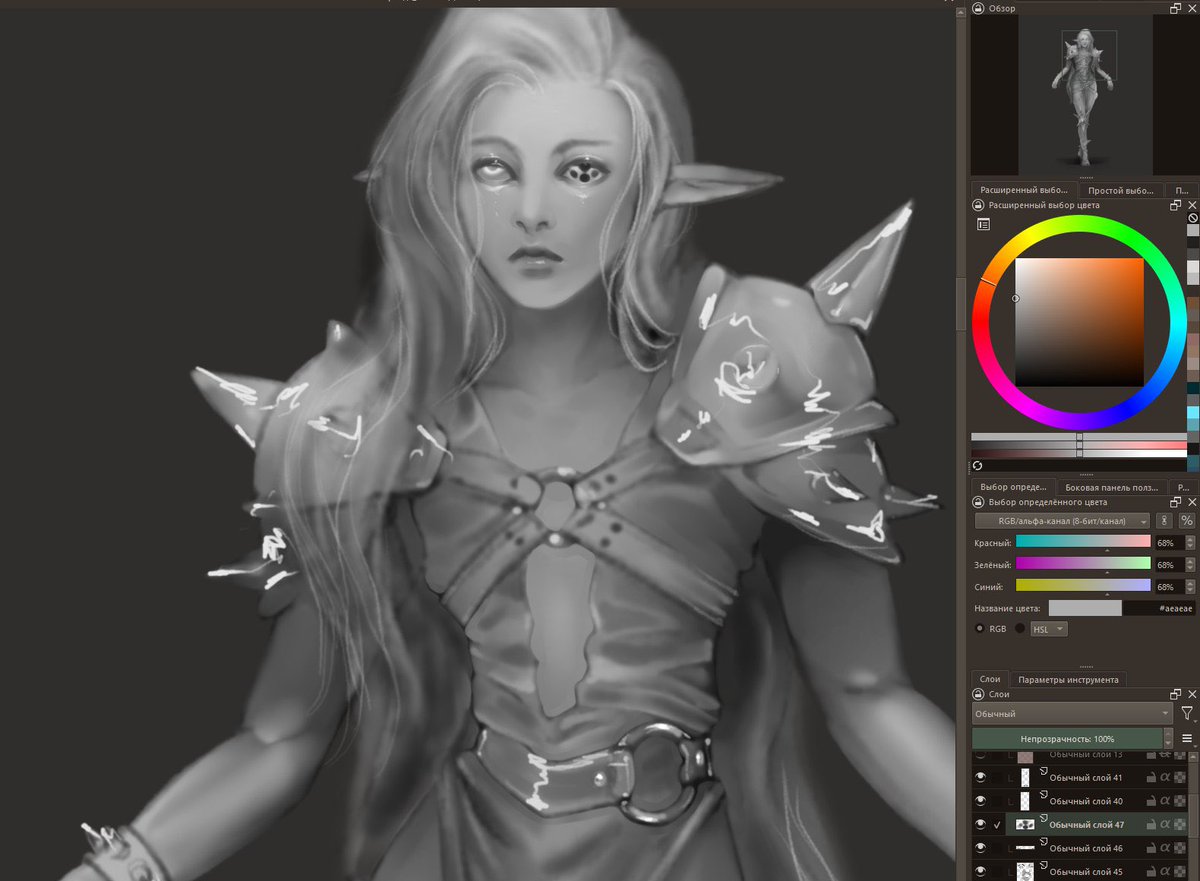Float the Расширенный выбор цвета docker
The image size is (1200, 881).
click(1176, 205)
